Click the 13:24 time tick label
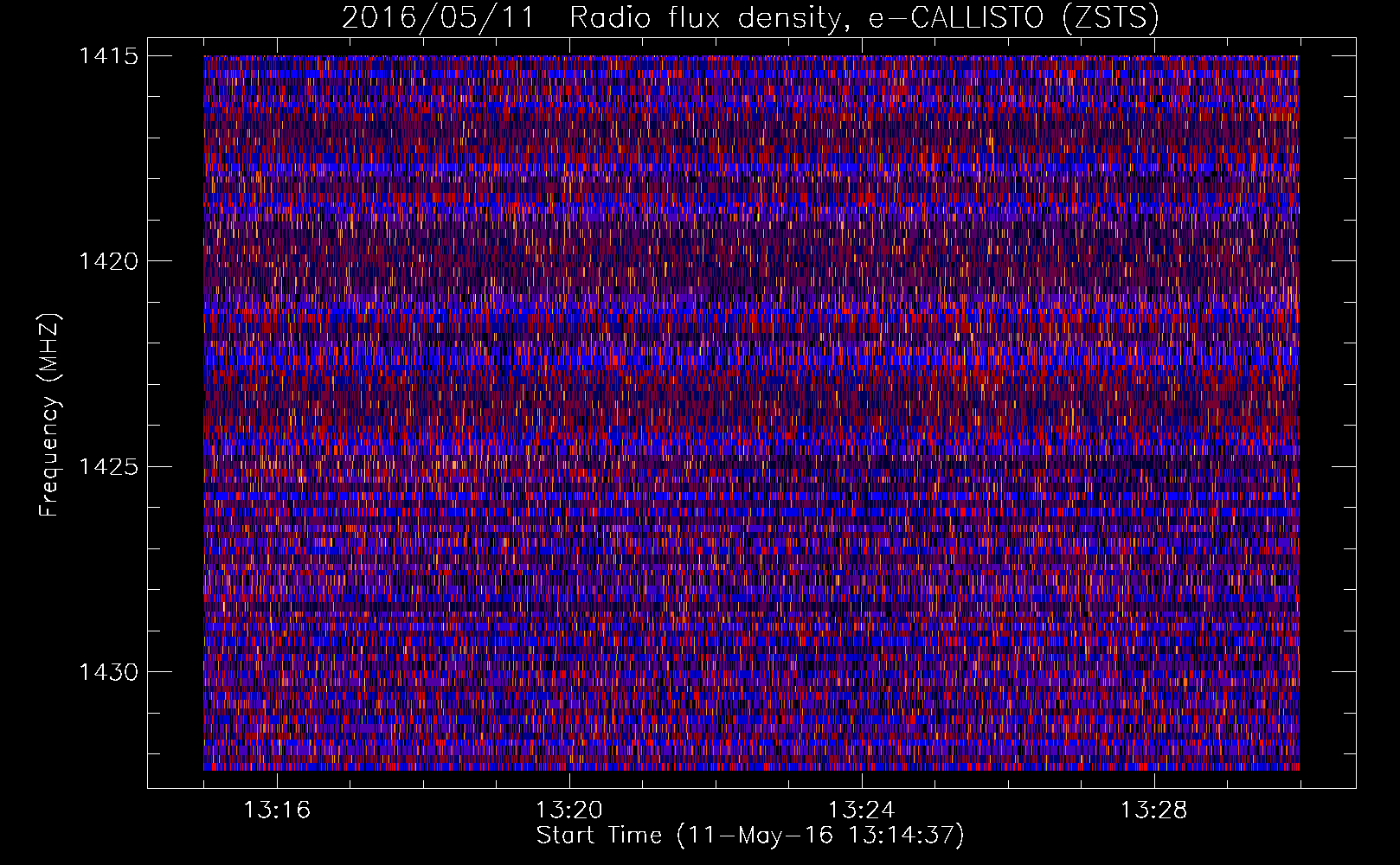 [862, 811]
